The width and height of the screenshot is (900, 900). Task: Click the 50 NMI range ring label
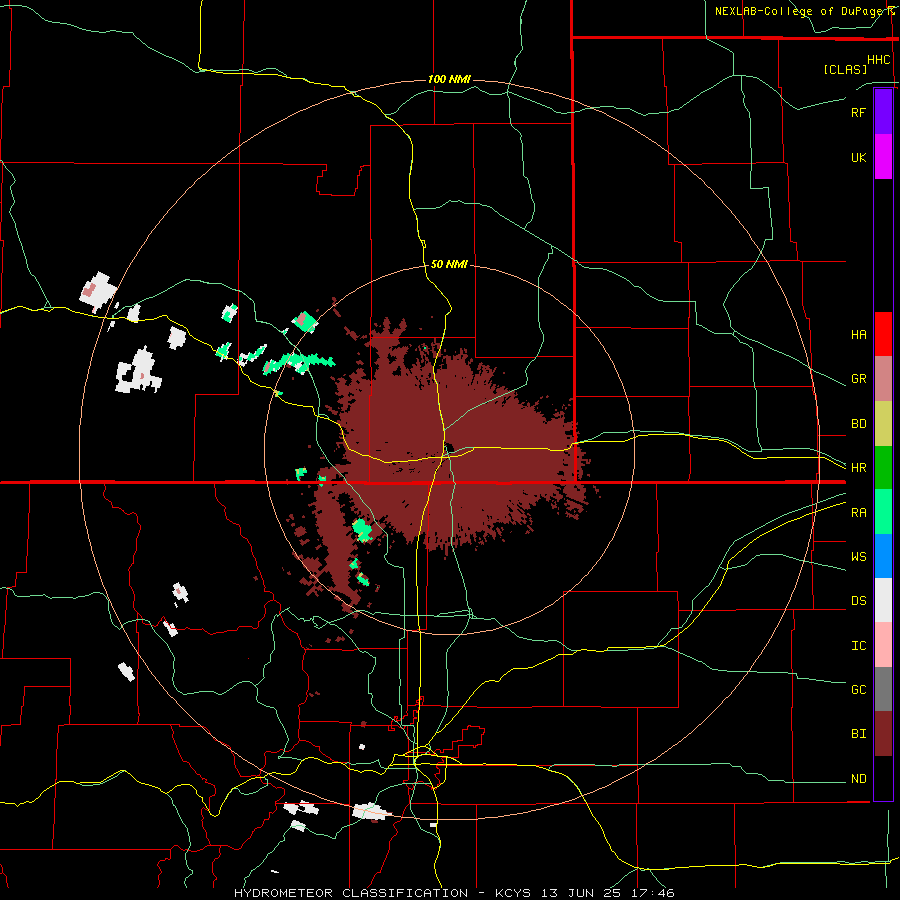tap(449, 265)
